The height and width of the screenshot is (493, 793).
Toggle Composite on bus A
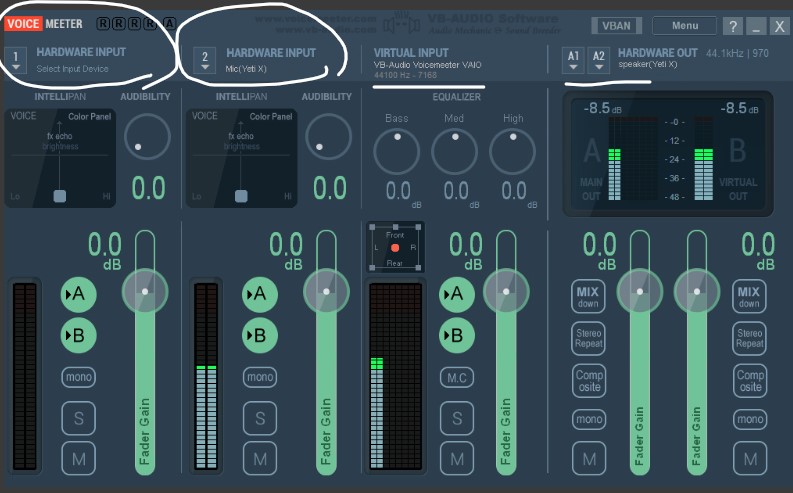pyautogui.click(x=589, y=380)
